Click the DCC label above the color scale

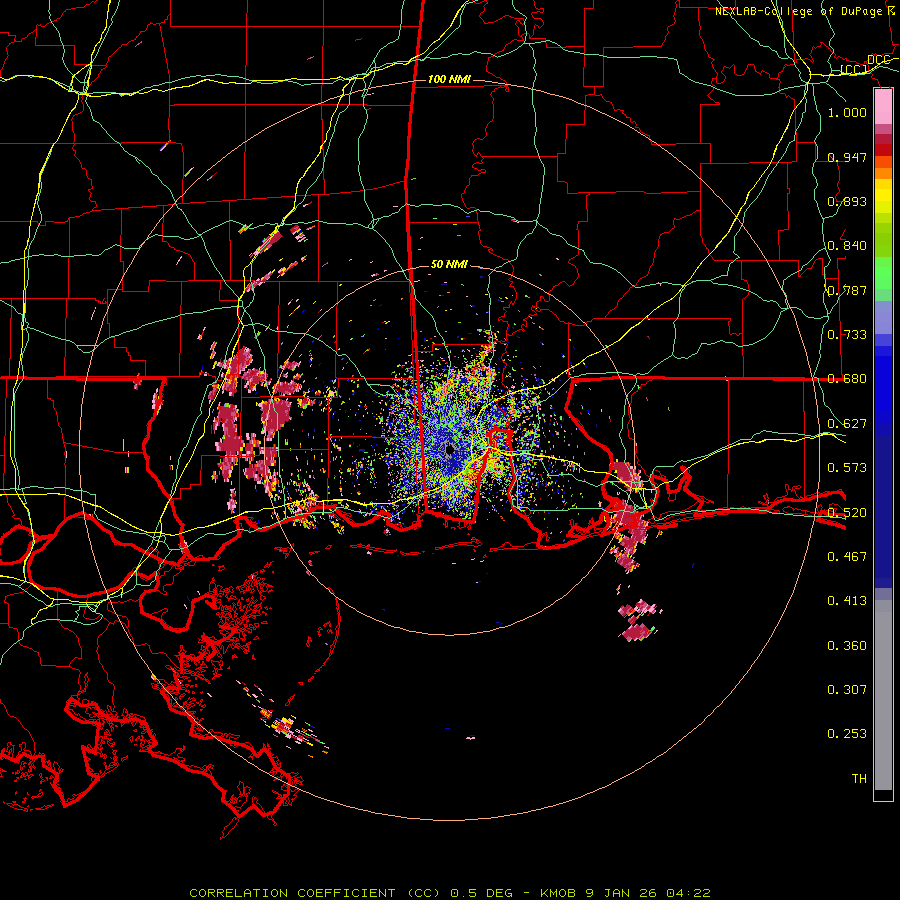879,60
